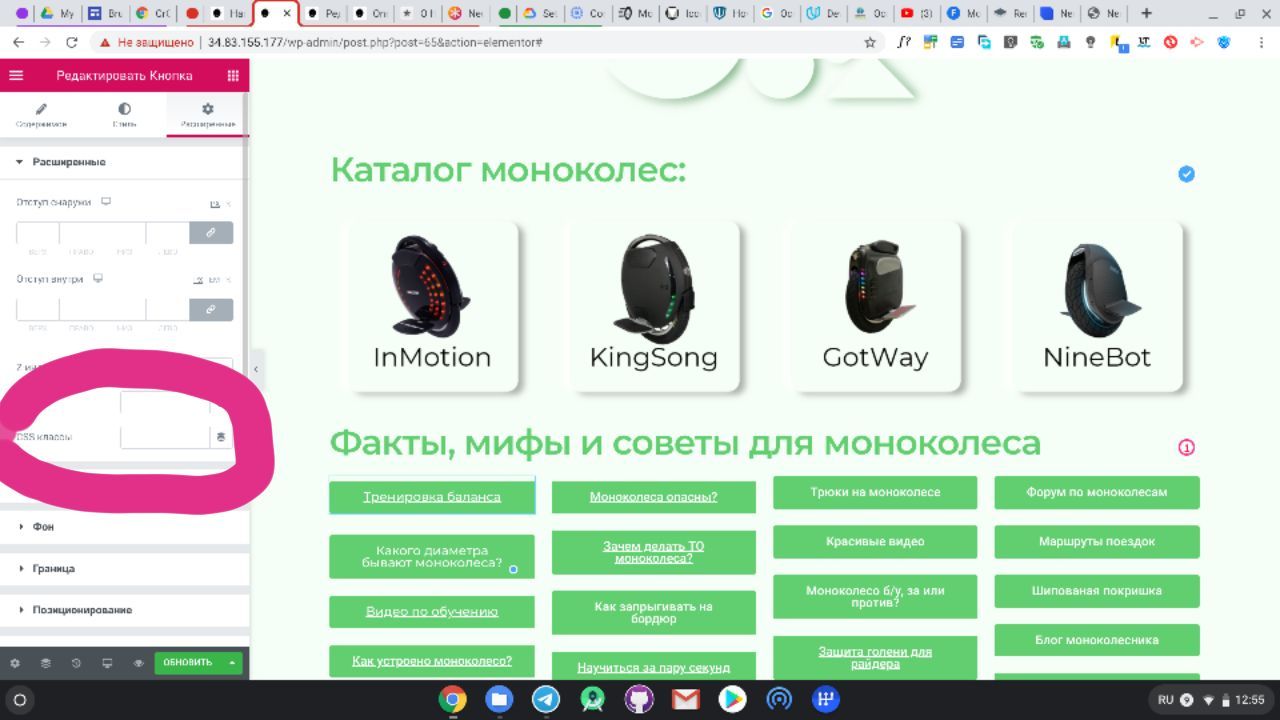
Task: Click the preview eye icon in footer
Action: coord(139,662)
